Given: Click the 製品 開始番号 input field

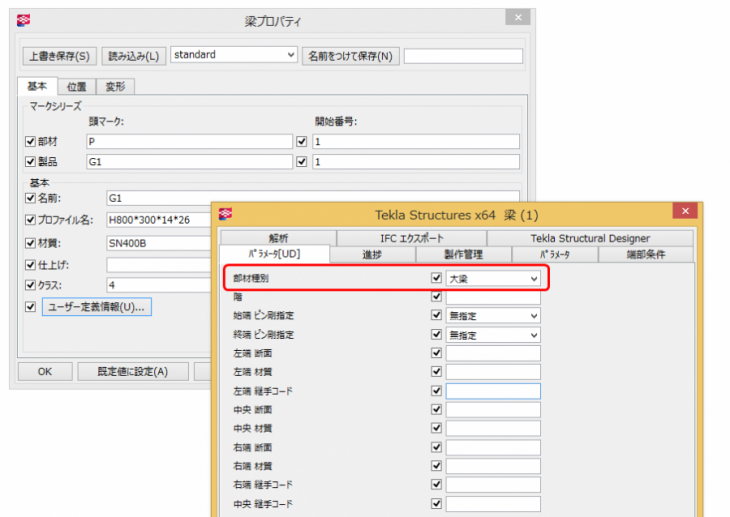Looking at the screenshot, I should [x=416, y=162].
